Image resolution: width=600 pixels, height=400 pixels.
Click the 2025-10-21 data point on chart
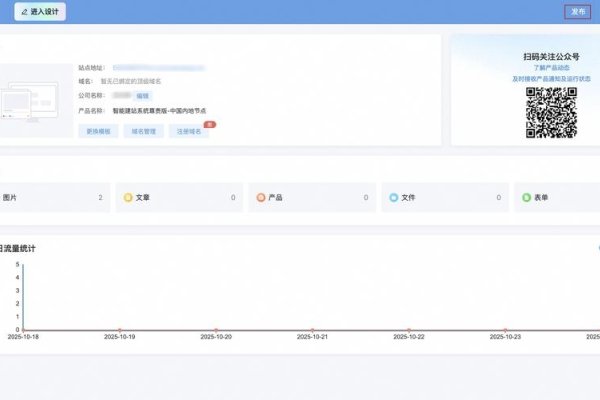tap(313, 330)
